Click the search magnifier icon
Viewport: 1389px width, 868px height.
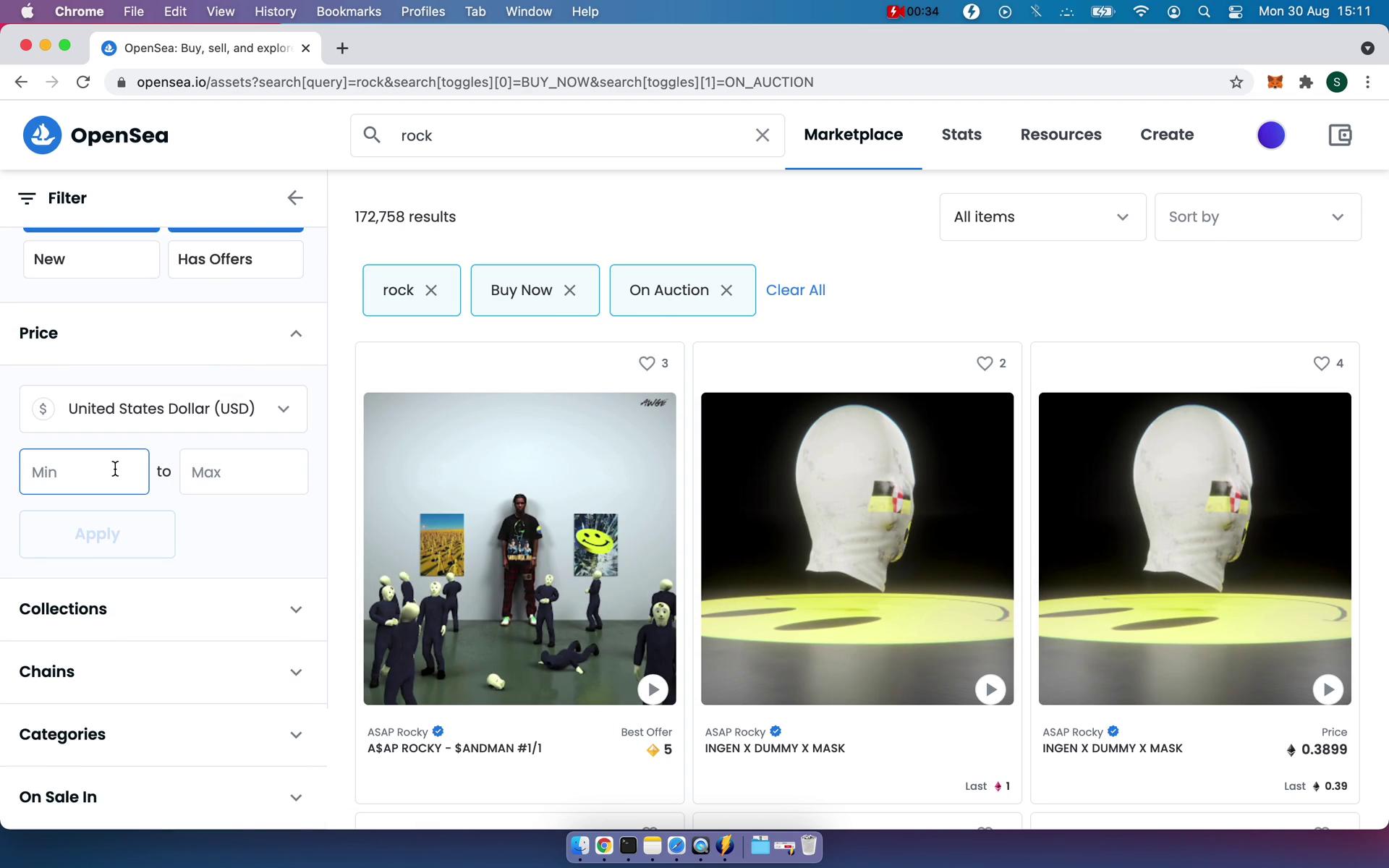pos(372,134)
